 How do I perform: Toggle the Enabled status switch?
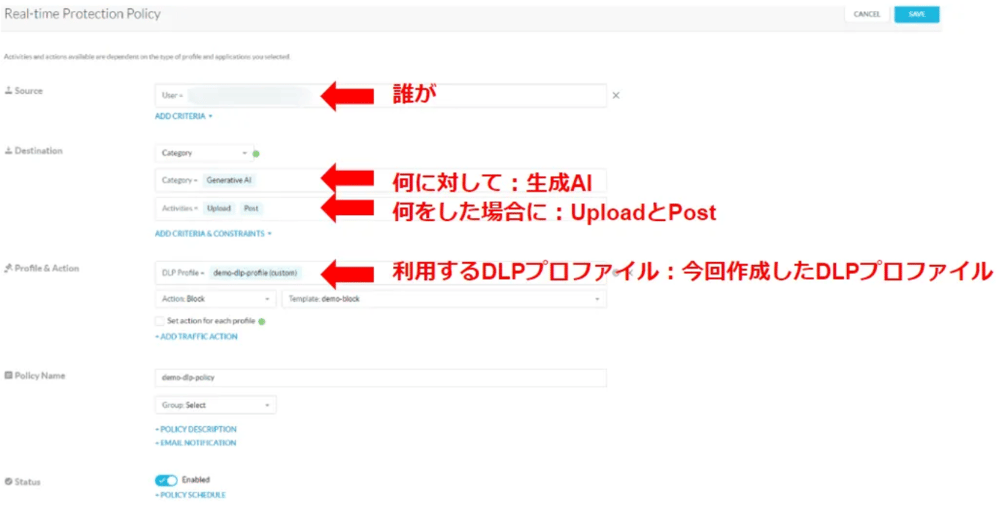click(166, 480)
